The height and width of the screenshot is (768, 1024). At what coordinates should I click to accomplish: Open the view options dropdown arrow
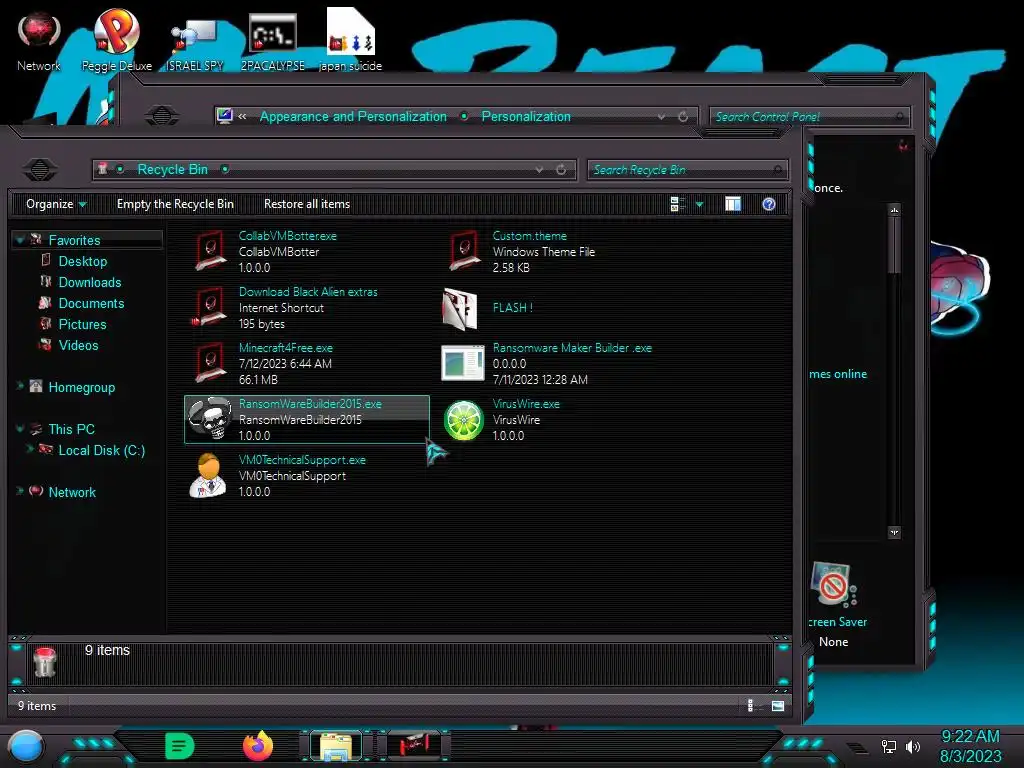(x=699, y=204)
